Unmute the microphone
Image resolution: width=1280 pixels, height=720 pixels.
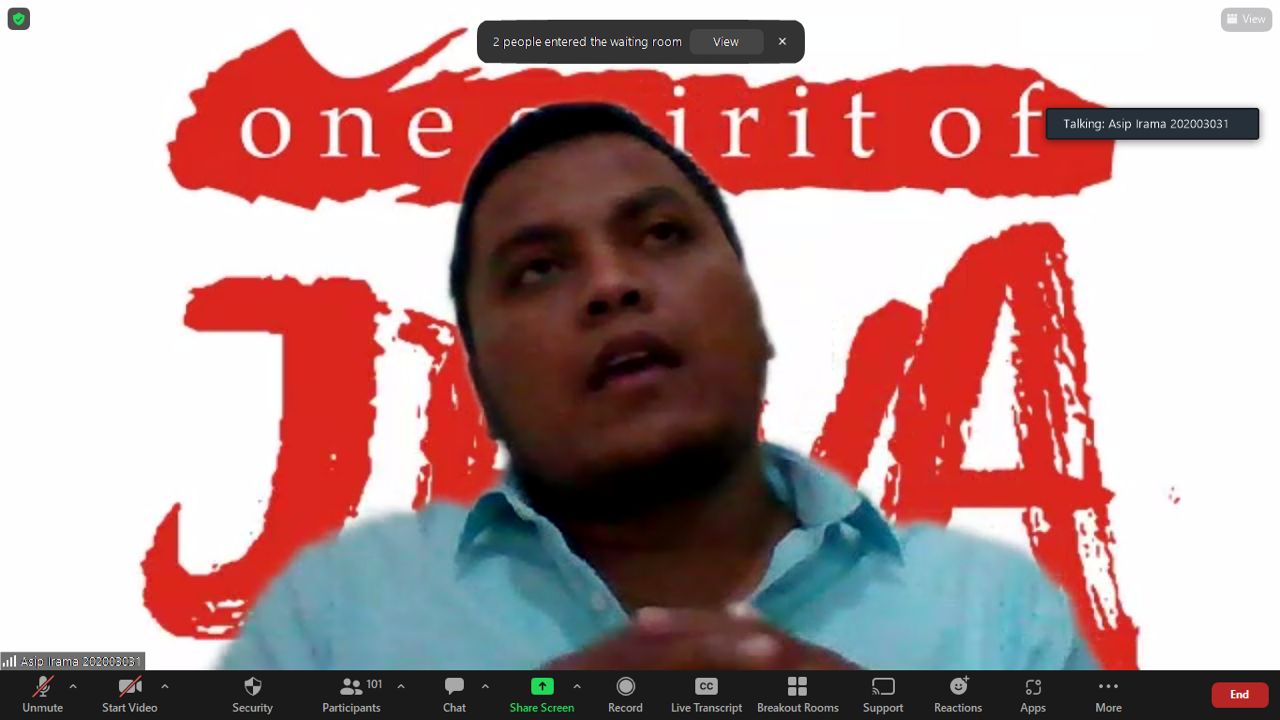tap(42, 687)
